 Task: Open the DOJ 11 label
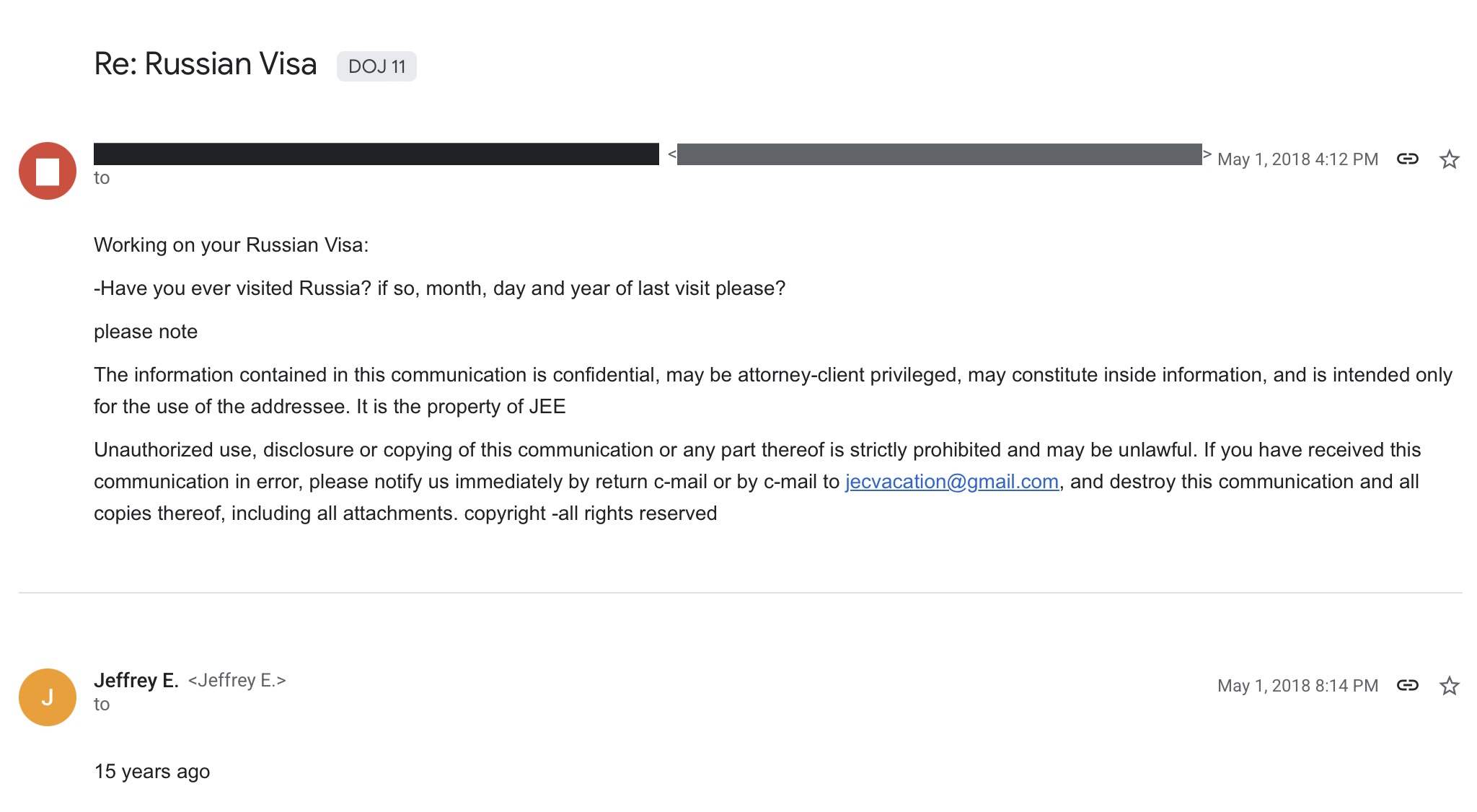coord(376,66)
